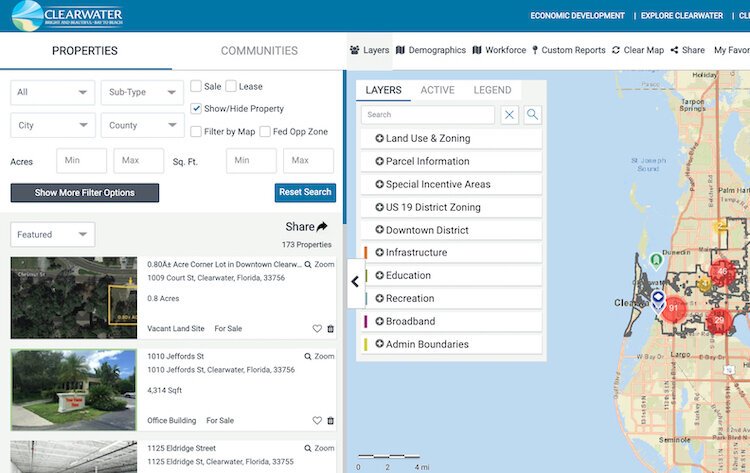Viewport: 750px width, 473px height.
Task: Toggle the Fed Opp Zone checkbox
Action: pos(265,132)
